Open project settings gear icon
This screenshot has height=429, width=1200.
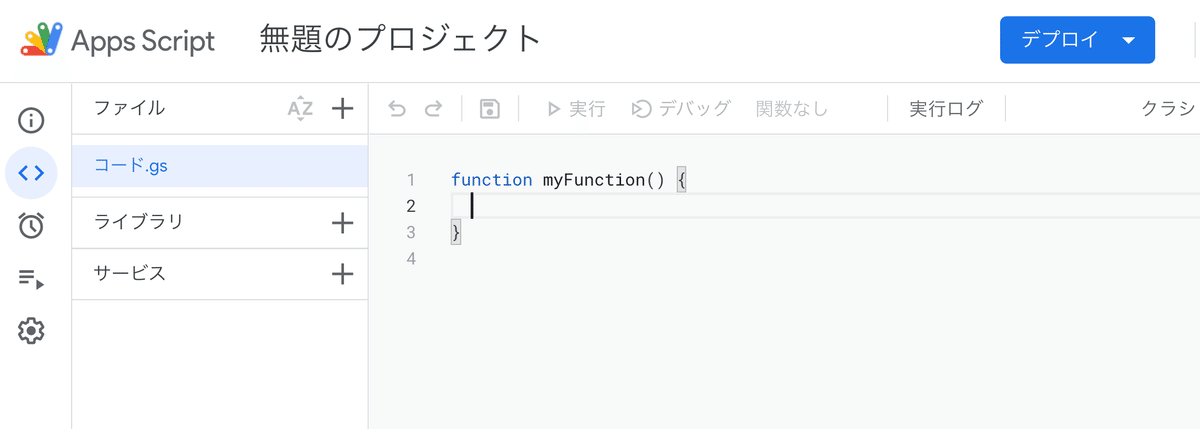click(x=31, y=330)
